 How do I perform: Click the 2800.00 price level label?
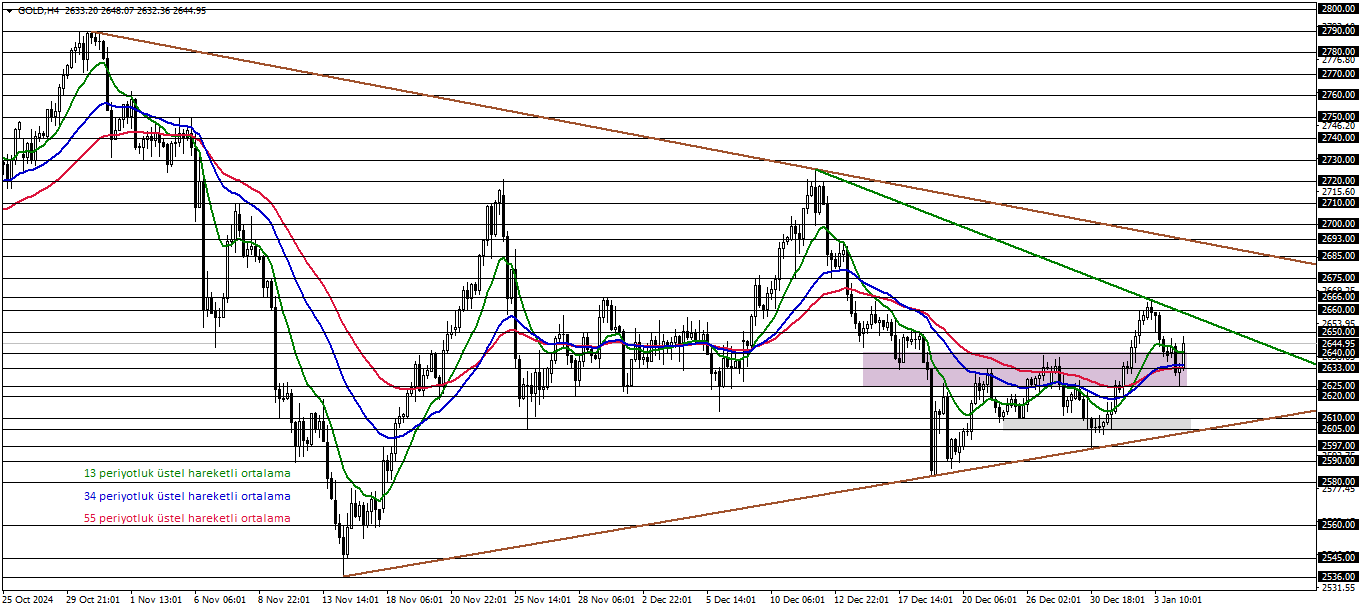[x=1338, y=8]
